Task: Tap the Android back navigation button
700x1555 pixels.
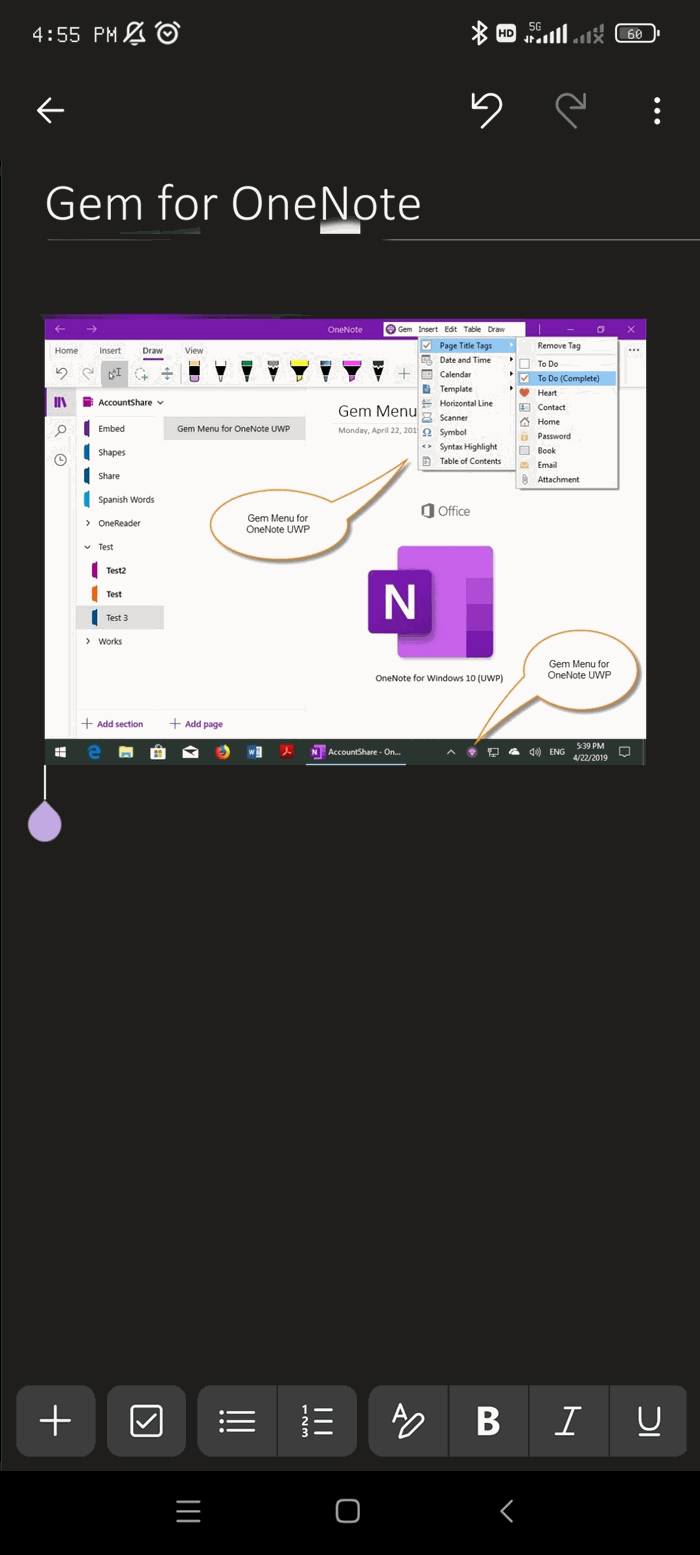Action: click(x=506, y=1511)
